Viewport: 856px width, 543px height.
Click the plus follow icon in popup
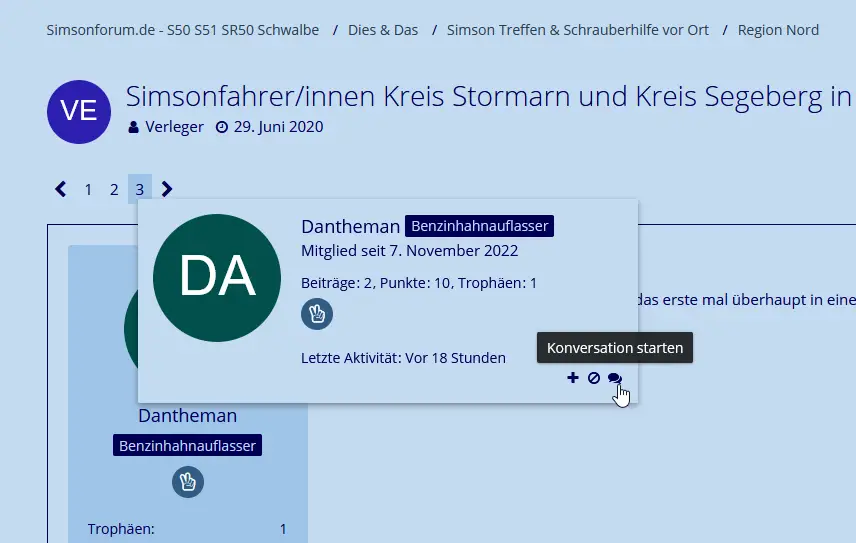(573, 378)
